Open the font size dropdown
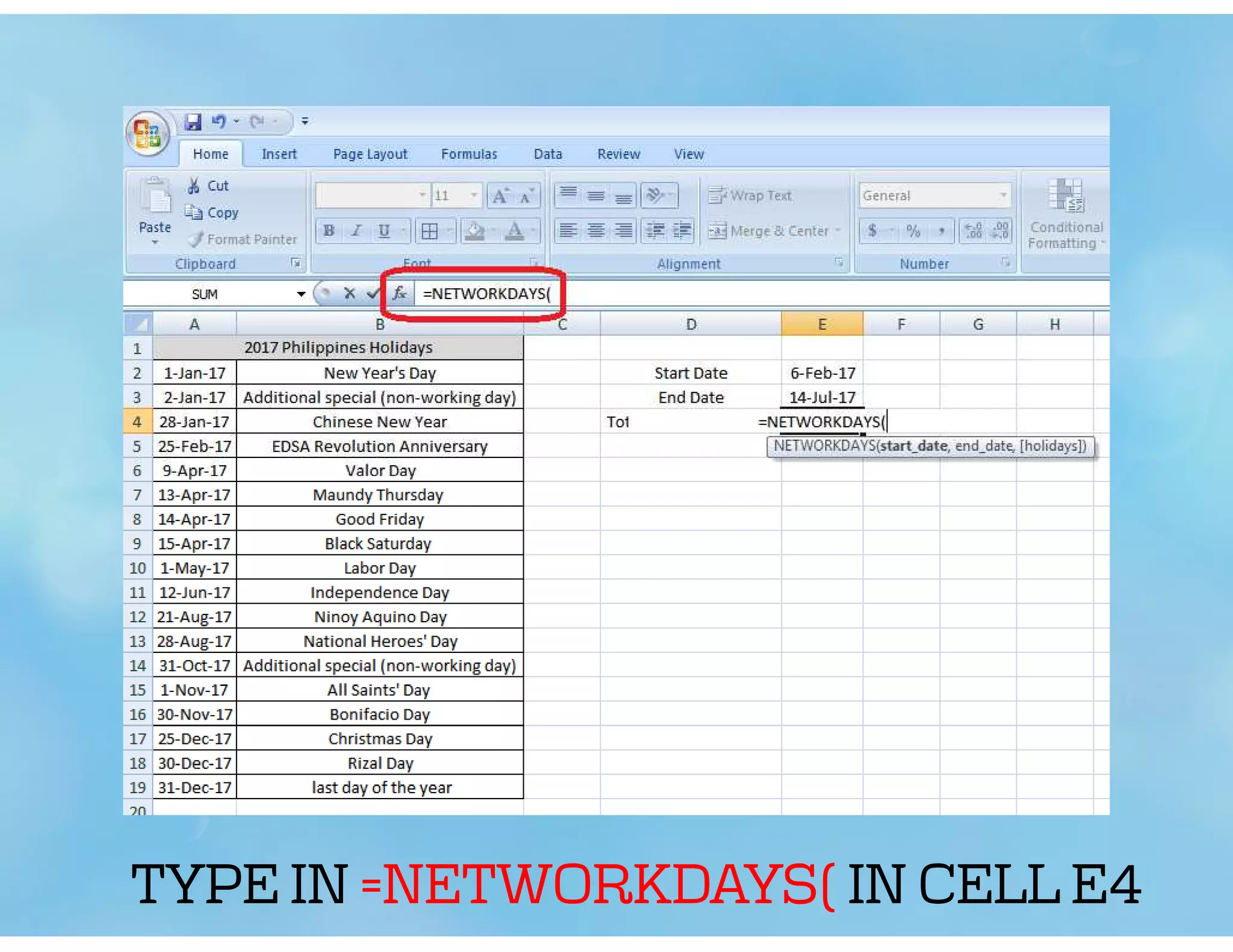 pyautogui.click(x=474, y=196)
